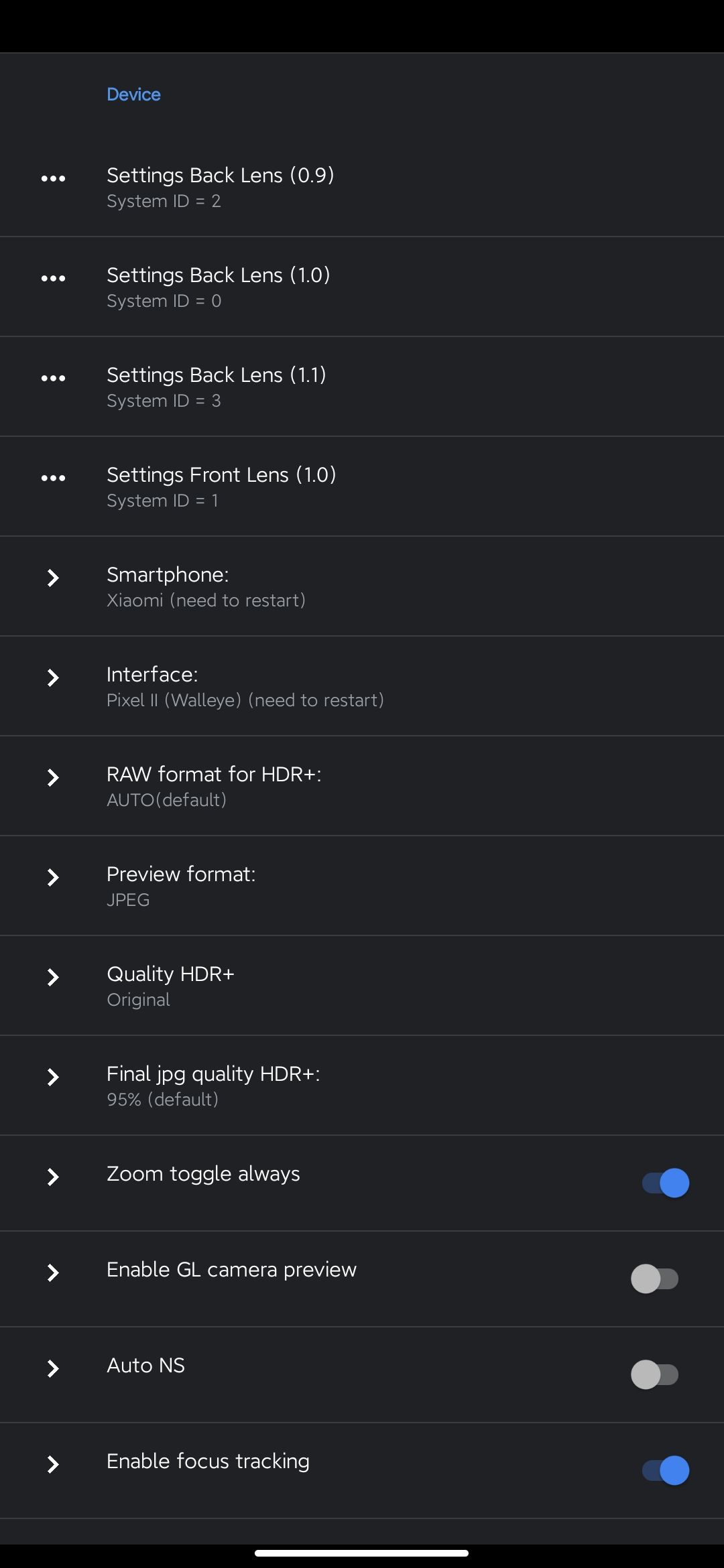
Task: Click chevron icon next to Enable GL camera preview
Action: (x=53, y=1272)
